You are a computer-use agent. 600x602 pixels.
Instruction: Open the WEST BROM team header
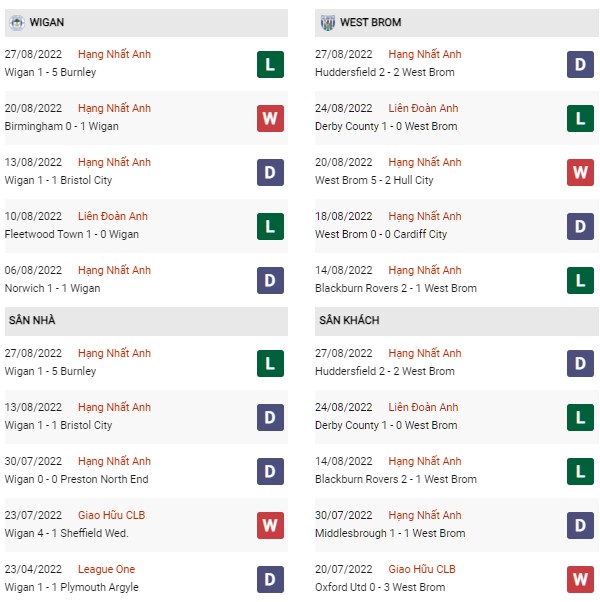(x=456, y=23)
